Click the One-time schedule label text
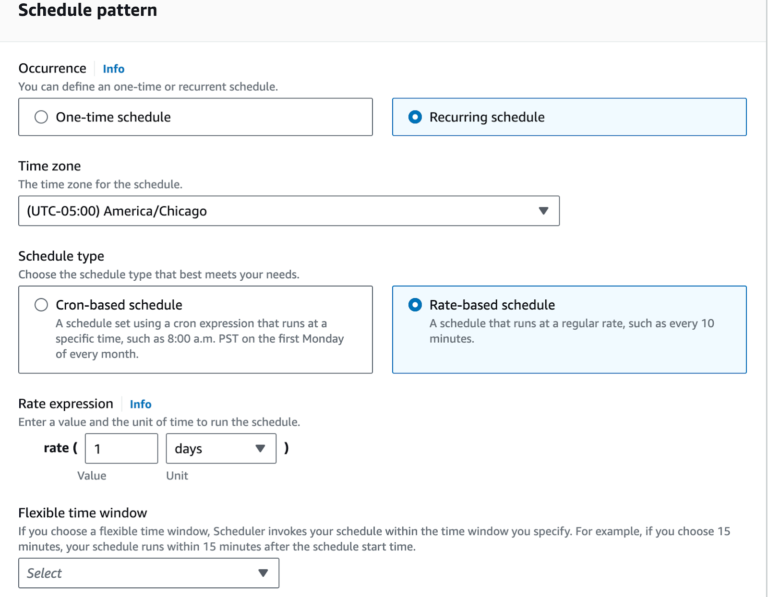The height and width of the screenshot is (597, 768). [x=113, y=117]
